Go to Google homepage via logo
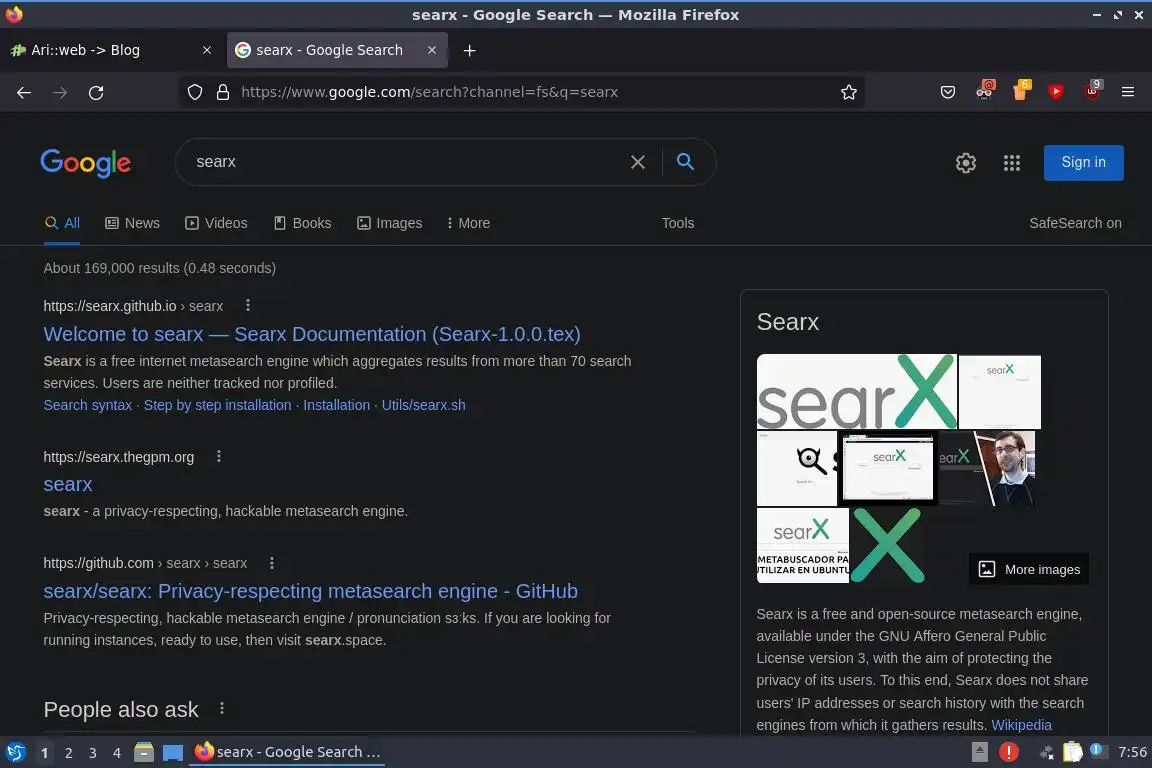The image size is (1152, 768). click(x=86, y=162)
